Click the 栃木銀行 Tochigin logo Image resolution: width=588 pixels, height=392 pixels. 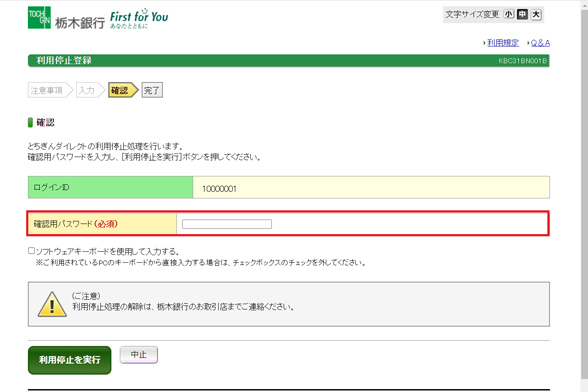click(66, 18)
